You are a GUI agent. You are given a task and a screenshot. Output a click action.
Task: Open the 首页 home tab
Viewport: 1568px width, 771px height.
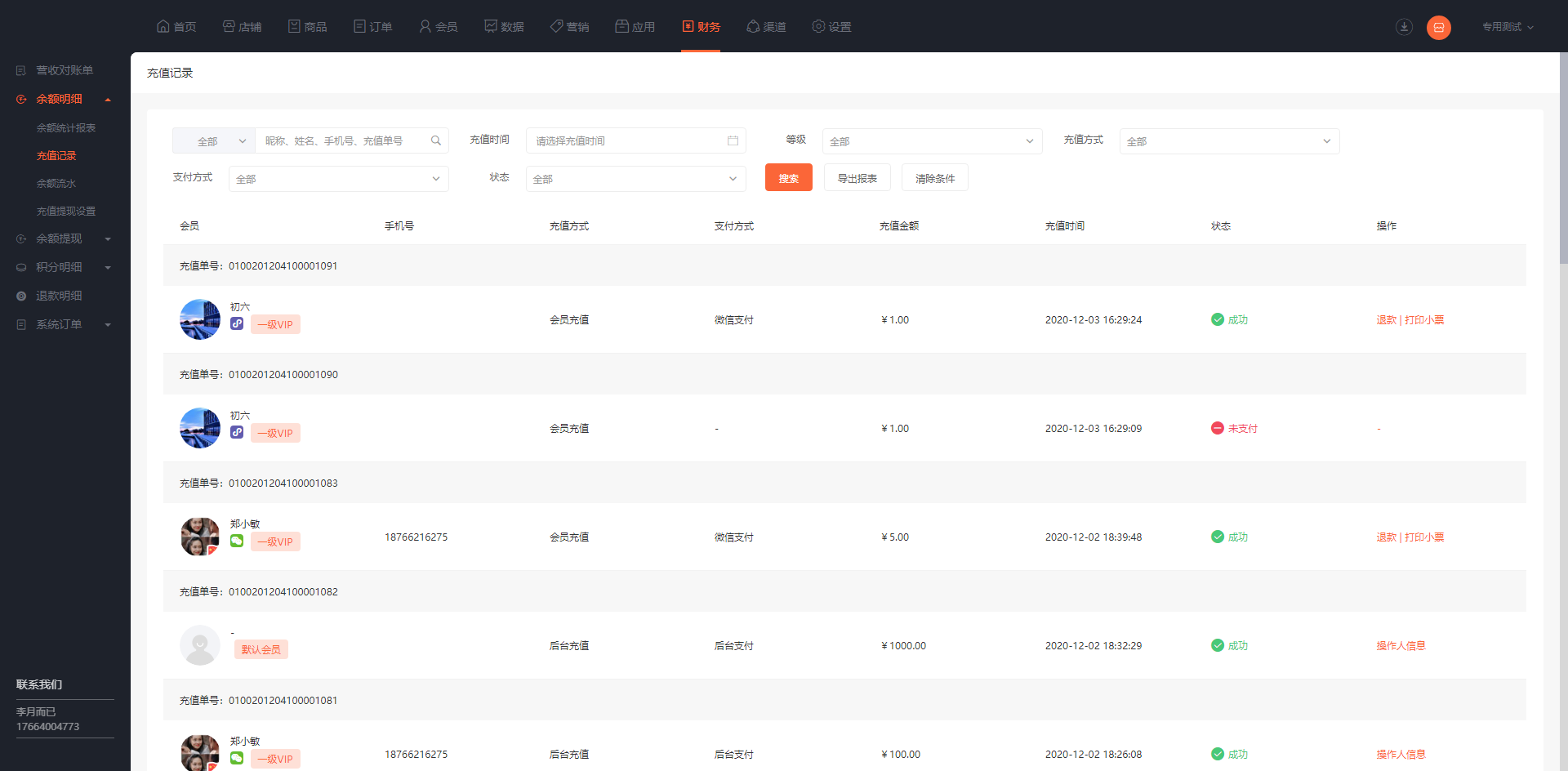click(176, 27)
